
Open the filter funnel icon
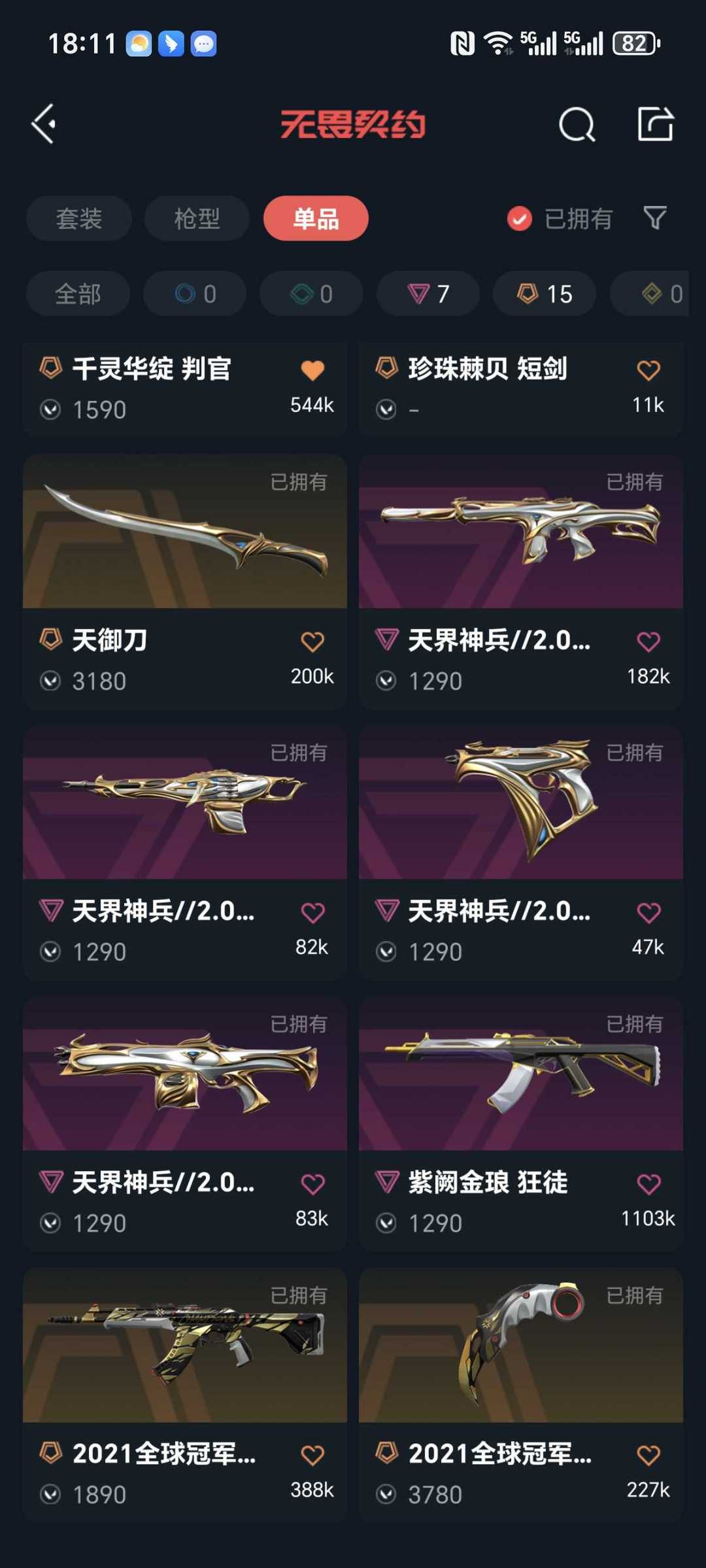pyautogui.click(x=654, y=218)
